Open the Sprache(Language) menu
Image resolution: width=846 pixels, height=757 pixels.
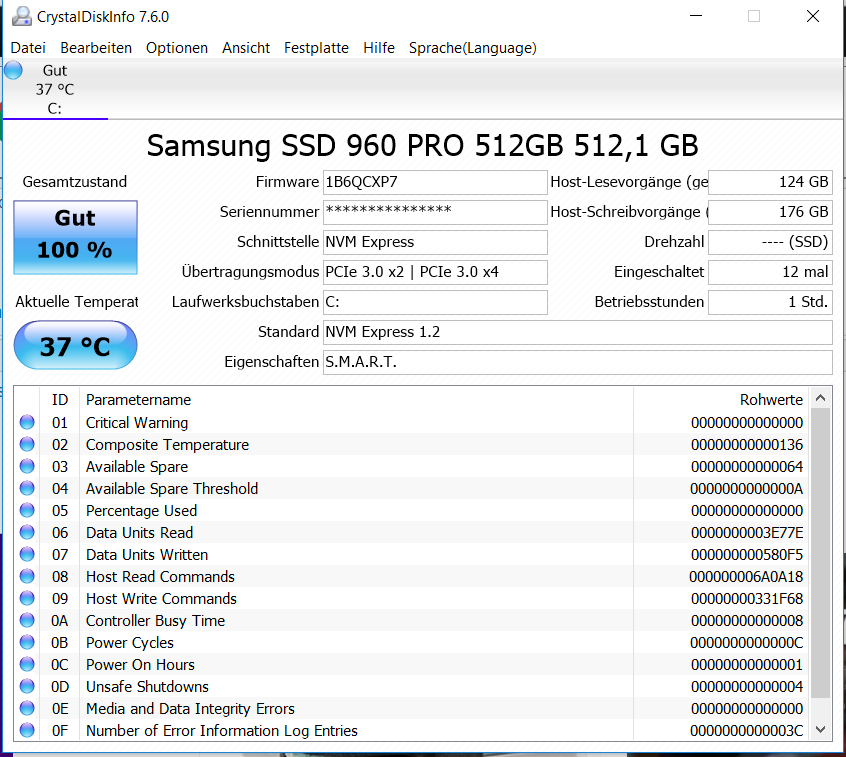(473, 48)
